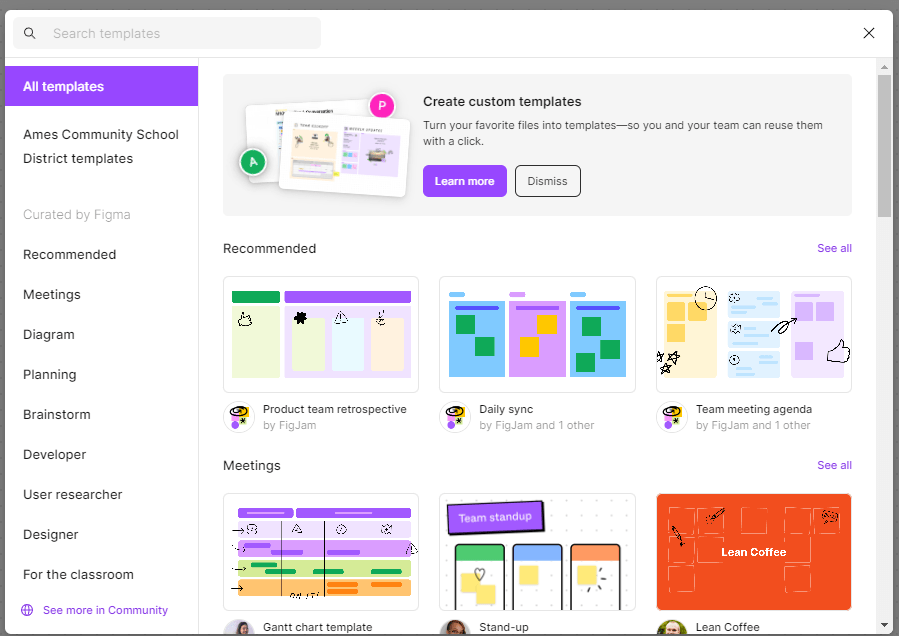
Task: Click the FigJam avatar under Daily sync template
Action: [x=455, y=417]
